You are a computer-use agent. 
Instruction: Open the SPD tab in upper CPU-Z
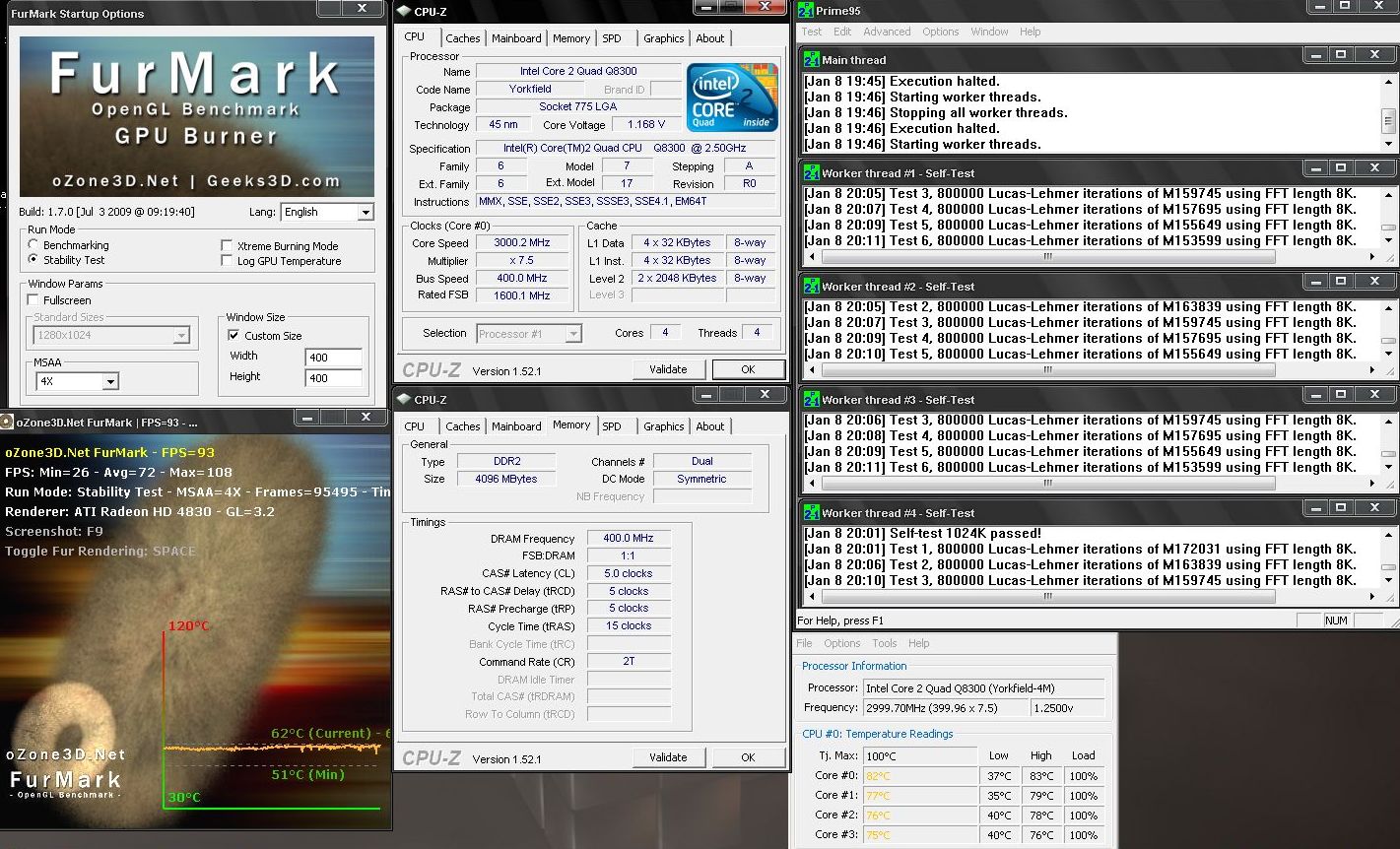pos(612,38)
